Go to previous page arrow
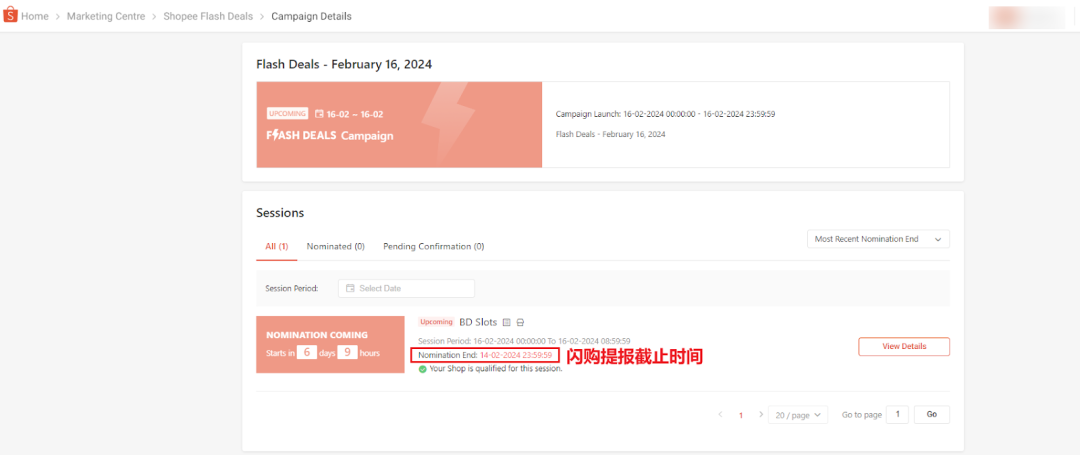The width and height of the screenshot is (1080, 455). [x=720, y=414]
